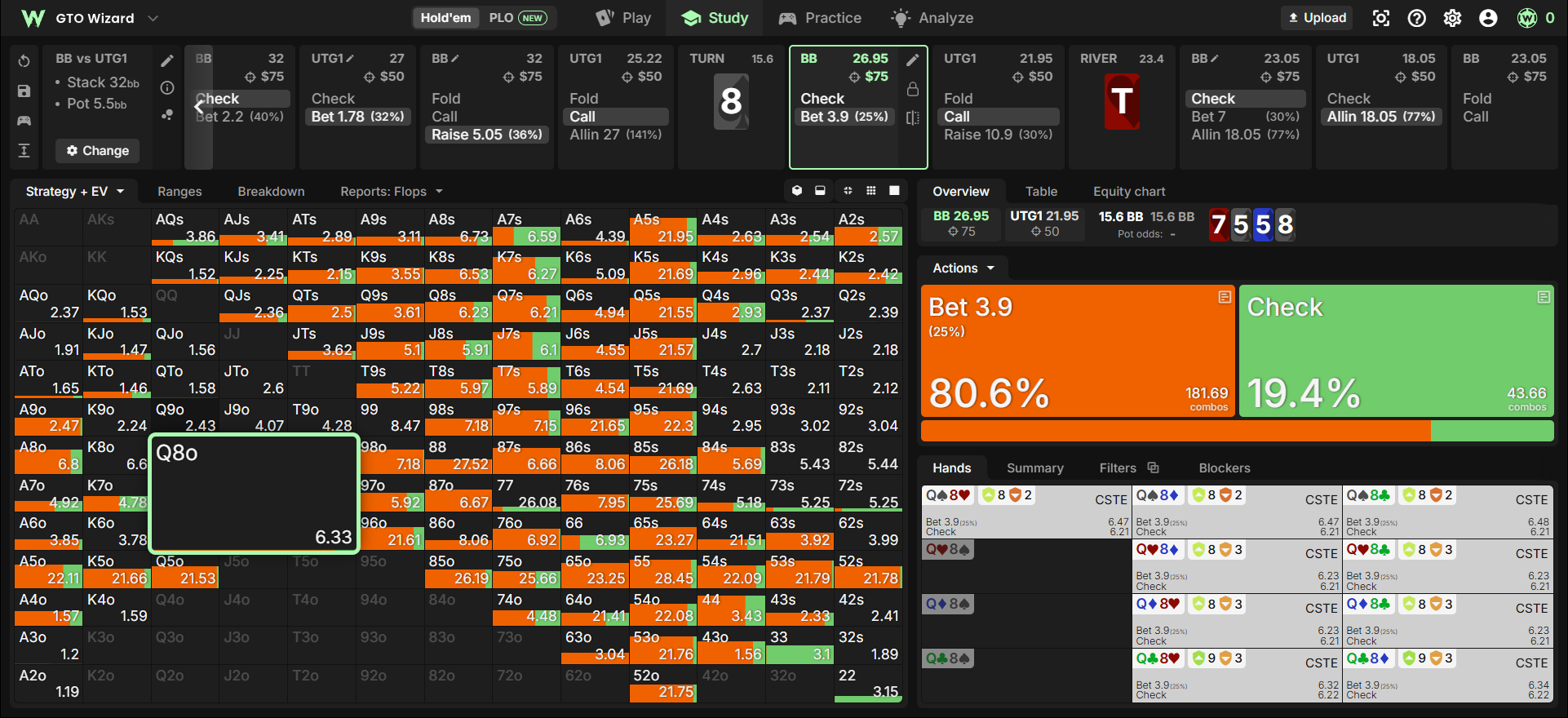This screenshot has width=1568, height=718.
Task: Open the Analyze tab
Action: pos(932,18)
